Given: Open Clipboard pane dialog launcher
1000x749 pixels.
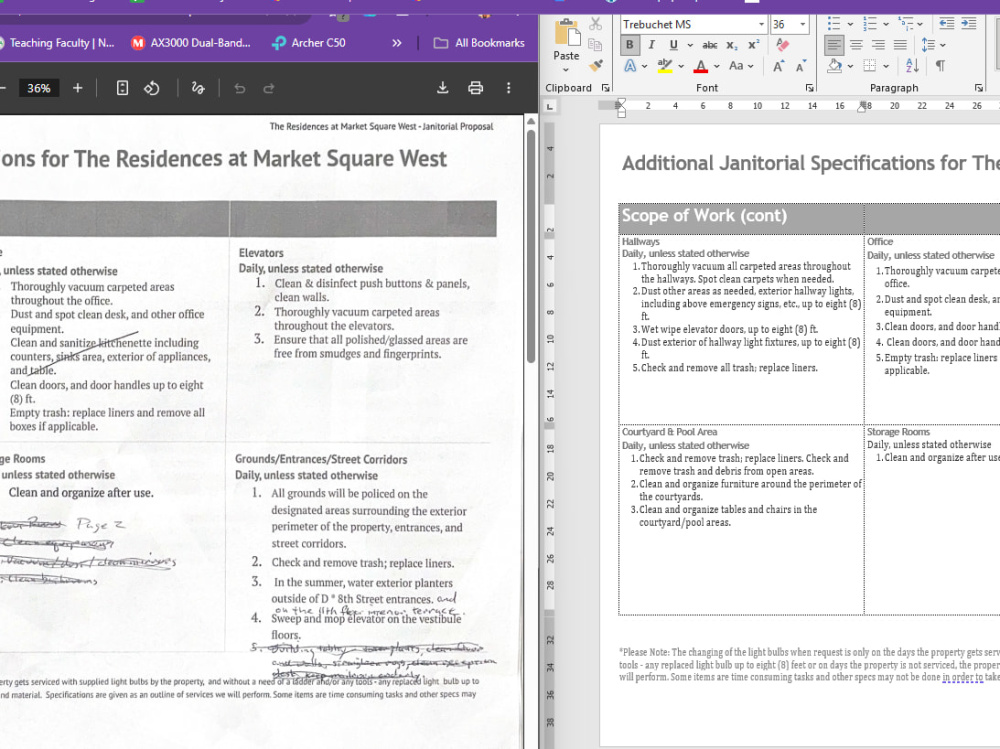Looking at the screenshot, I should tap(606, 88).
